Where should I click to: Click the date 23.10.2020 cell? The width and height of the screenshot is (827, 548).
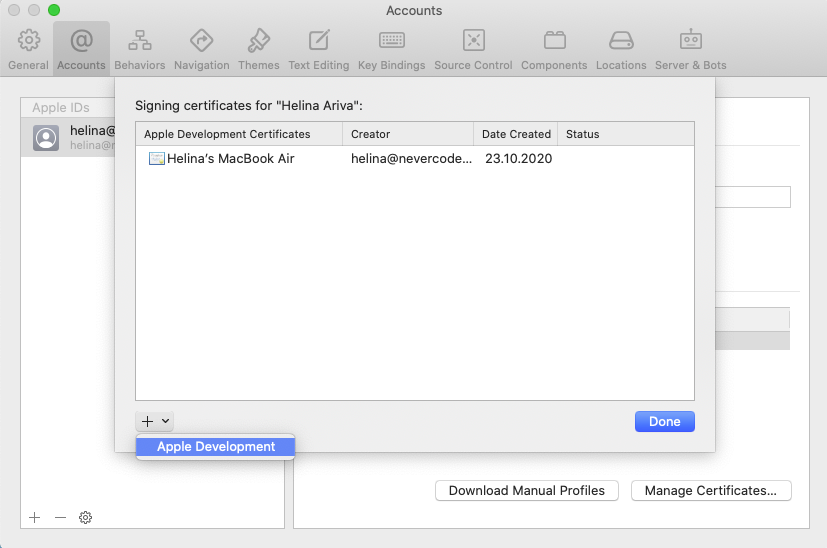point(518,158)
